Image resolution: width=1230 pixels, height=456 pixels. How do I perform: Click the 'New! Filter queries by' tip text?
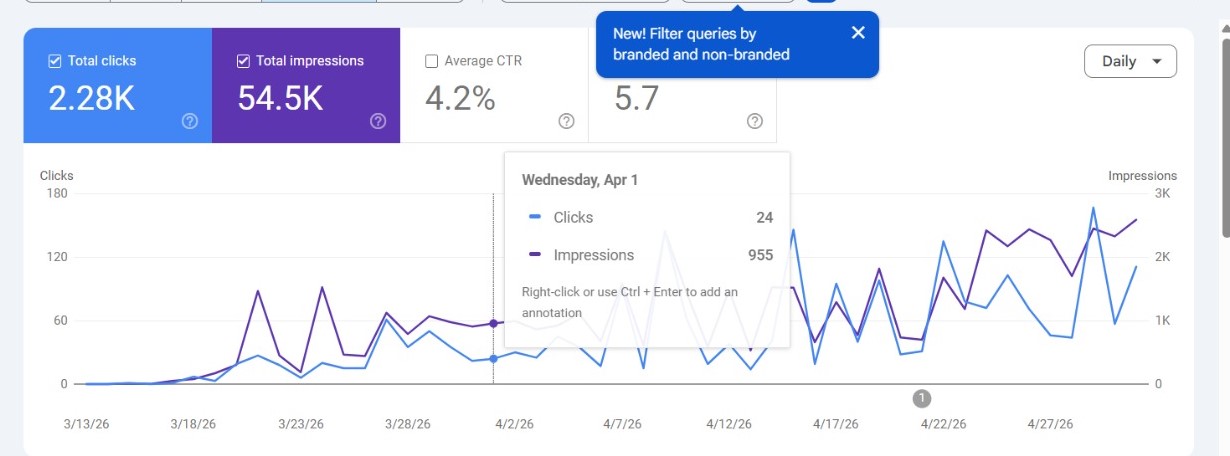(x=685, y=33)
